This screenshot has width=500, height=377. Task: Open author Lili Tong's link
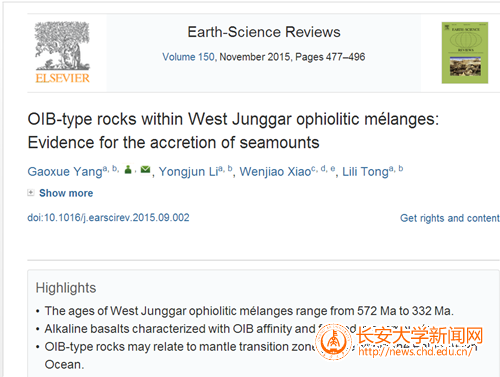coord(365,172)
